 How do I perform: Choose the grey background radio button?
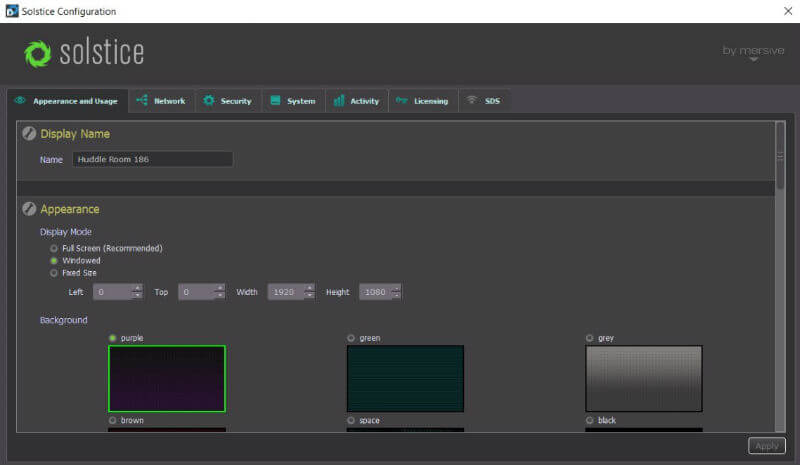(x=590, y=338)
